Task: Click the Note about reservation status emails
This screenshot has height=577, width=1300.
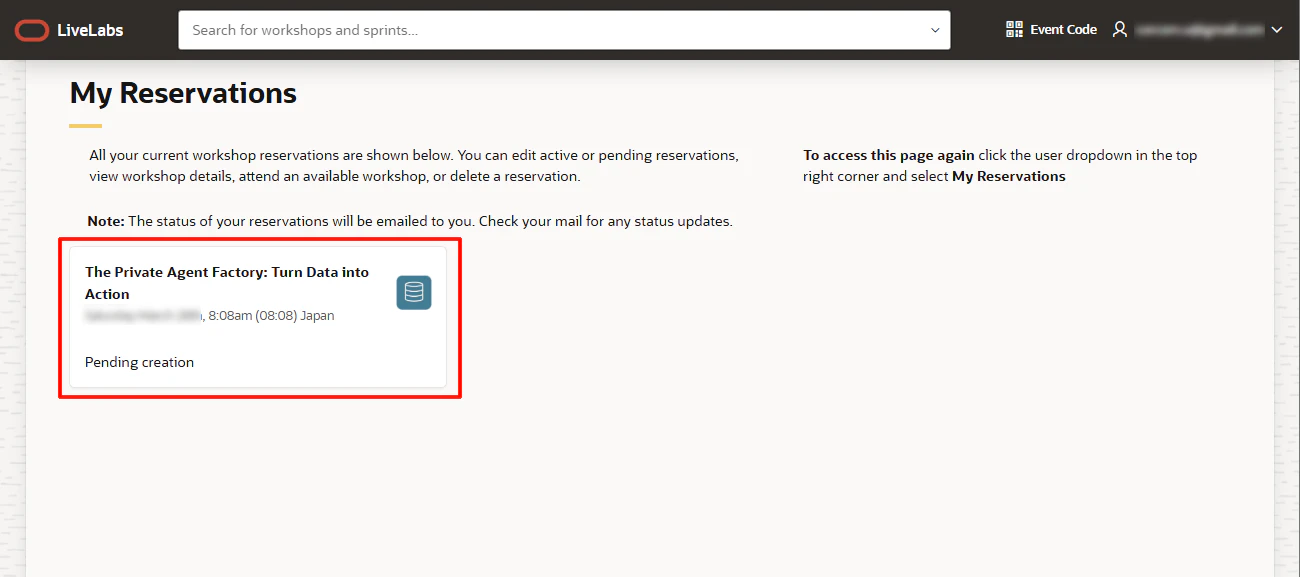Action: (x=410, y=221)
